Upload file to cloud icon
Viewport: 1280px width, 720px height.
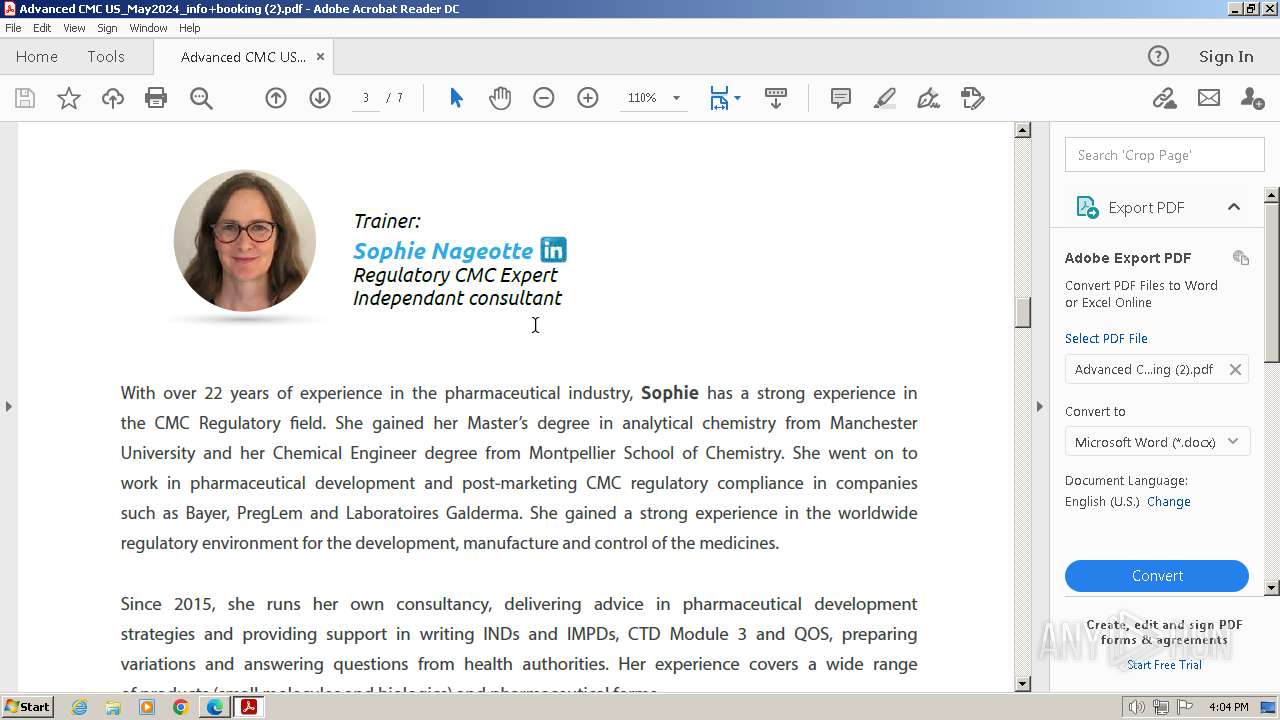pos(113,98)
